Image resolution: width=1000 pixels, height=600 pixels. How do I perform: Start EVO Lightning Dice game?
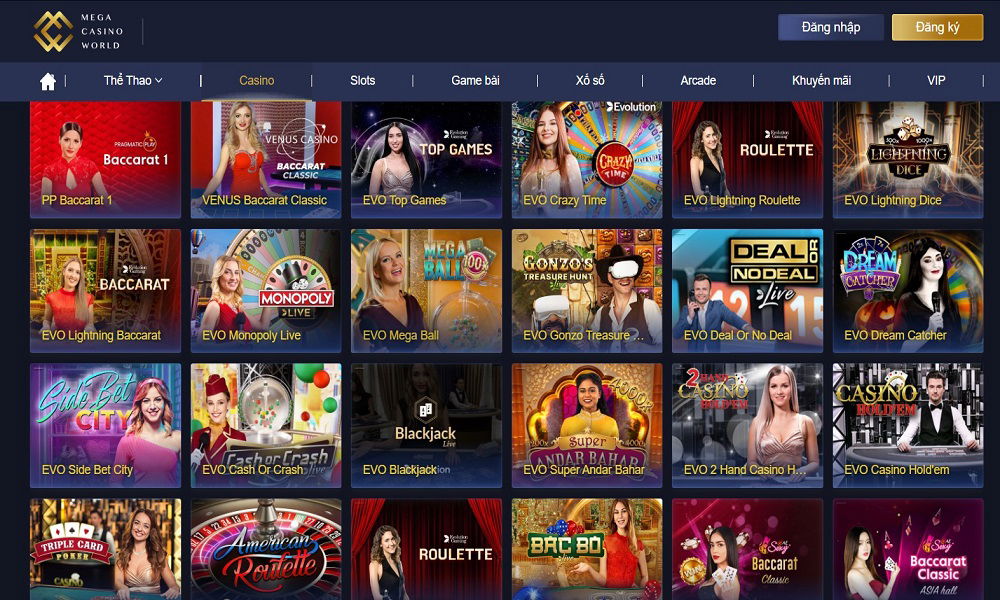point(908,159)
